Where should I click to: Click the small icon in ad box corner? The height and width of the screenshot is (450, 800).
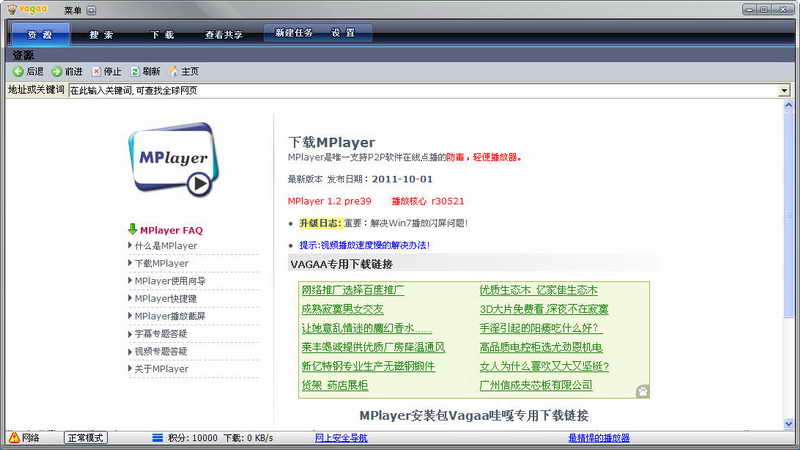(642, 392)
